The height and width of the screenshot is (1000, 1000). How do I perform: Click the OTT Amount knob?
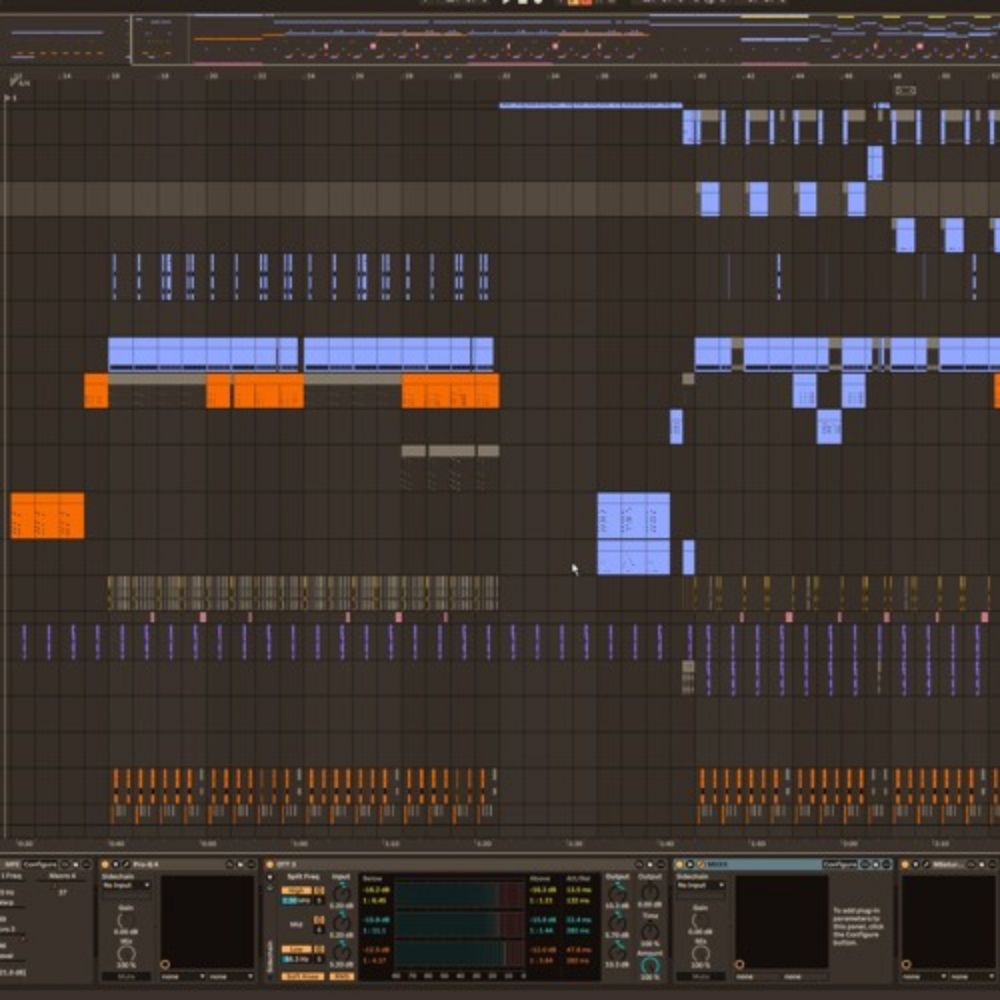coord(650,966)
